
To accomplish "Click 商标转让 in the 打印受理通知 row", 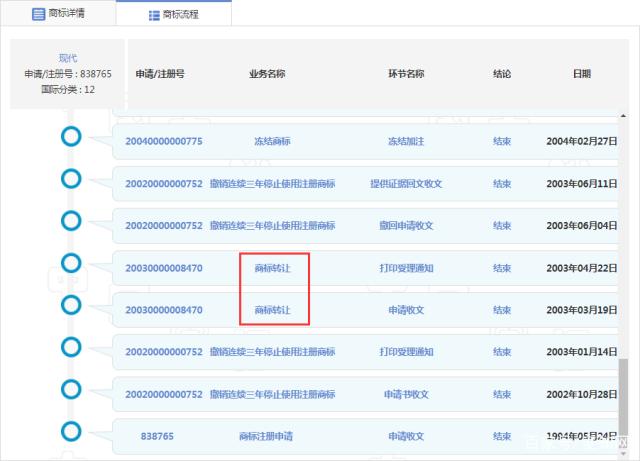I will point(273,268).
